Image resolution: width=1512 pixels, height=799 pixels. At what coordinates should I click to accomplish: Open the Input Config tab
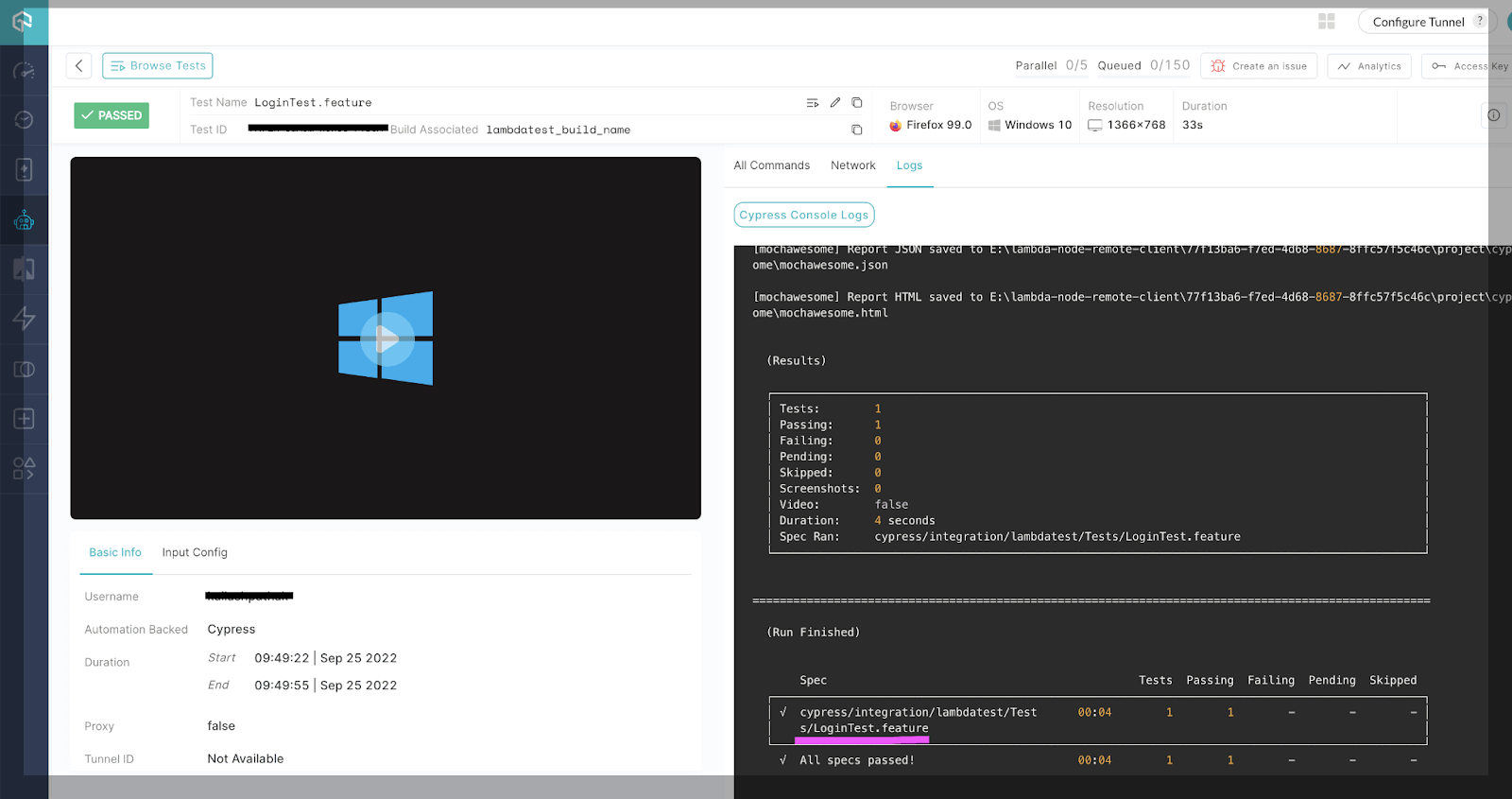tap(195, 552)
